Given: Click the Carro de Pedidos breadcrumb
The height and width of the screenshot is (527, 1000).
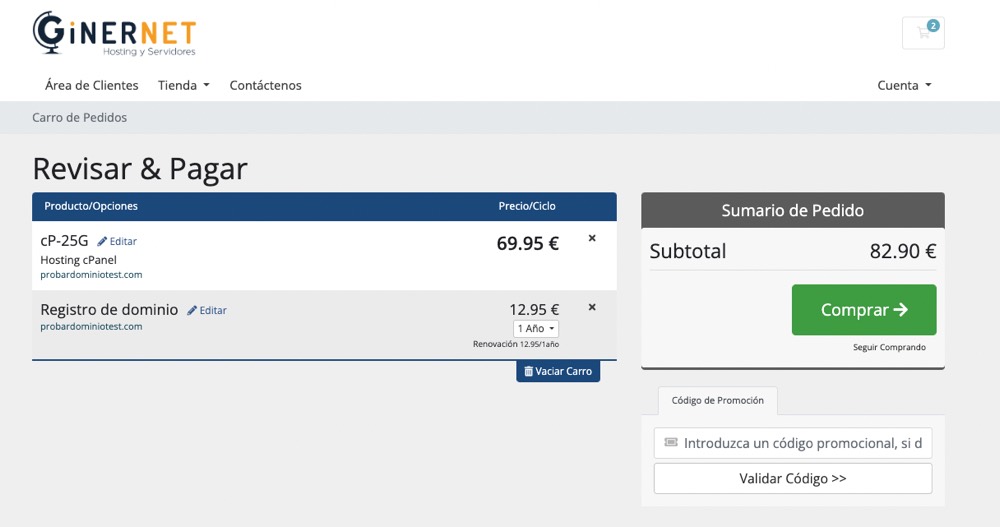Looking at the screenshot, I should [80, 117].
